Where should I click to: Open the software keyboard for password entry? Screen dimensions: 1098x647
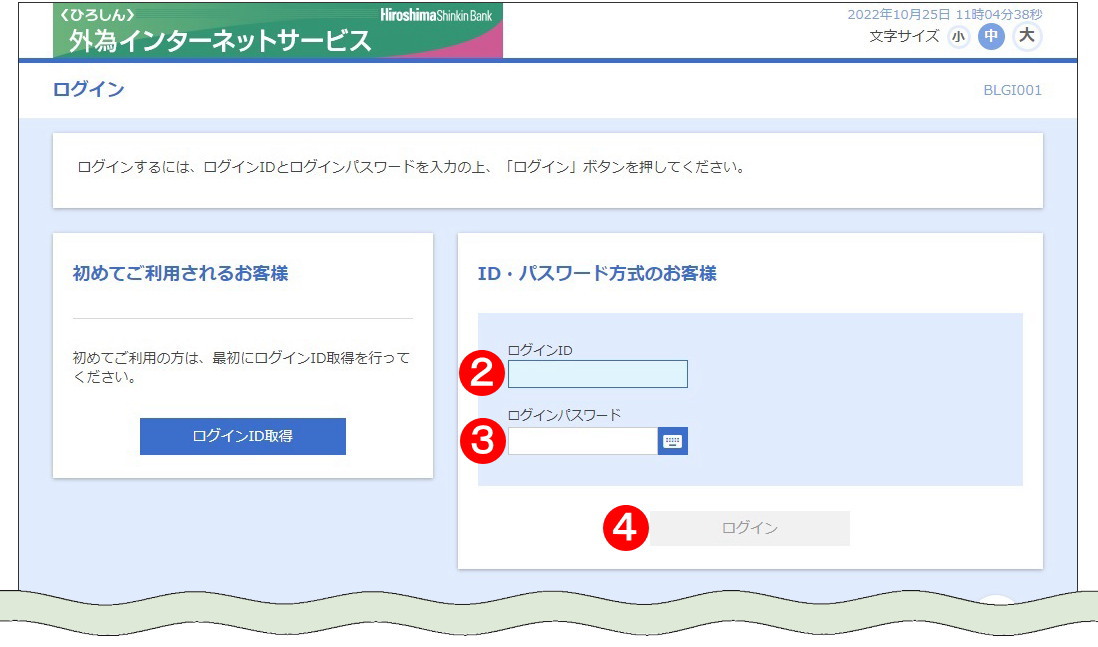click(672, 441)
